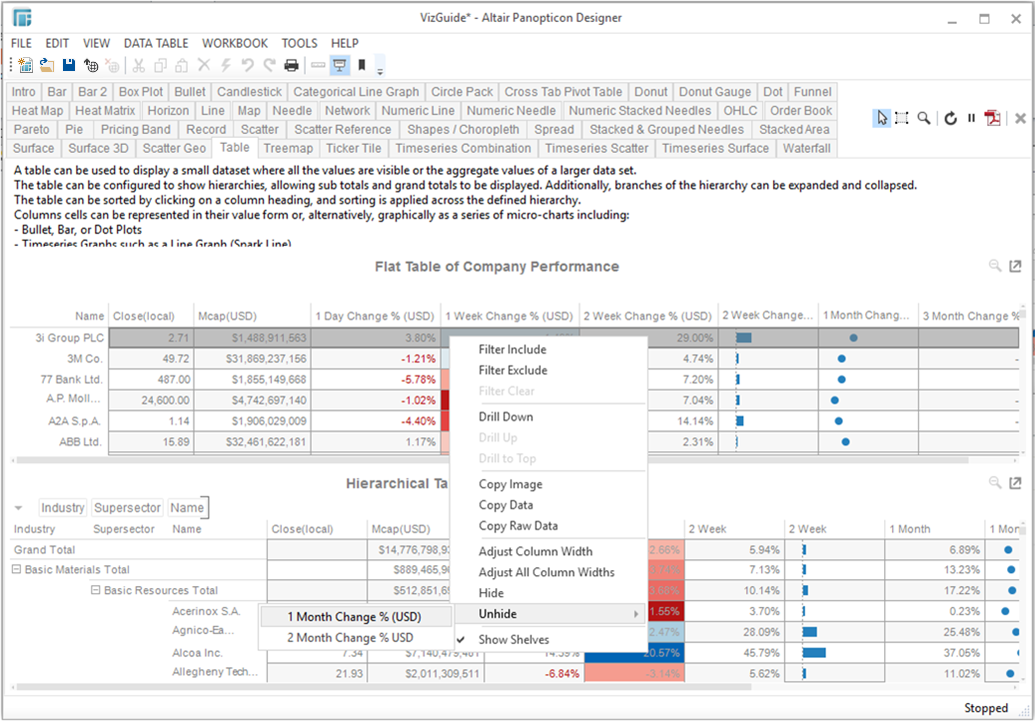The width and height of the screenshot is (1035, 723).
Task: Sort by the Mcap(USD) column header in Flat Table
Action: tap(252, 316)
